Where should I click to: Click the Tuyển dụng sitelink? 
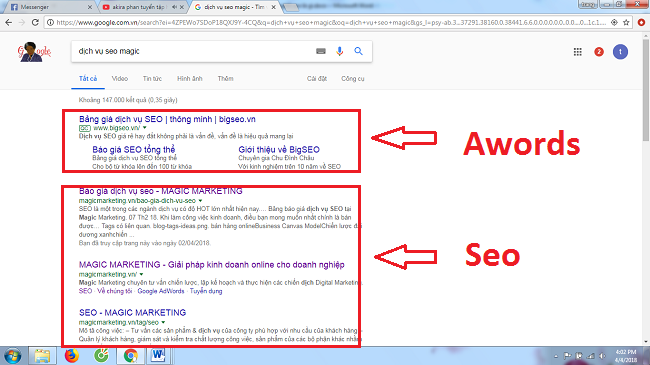point(206,291)
